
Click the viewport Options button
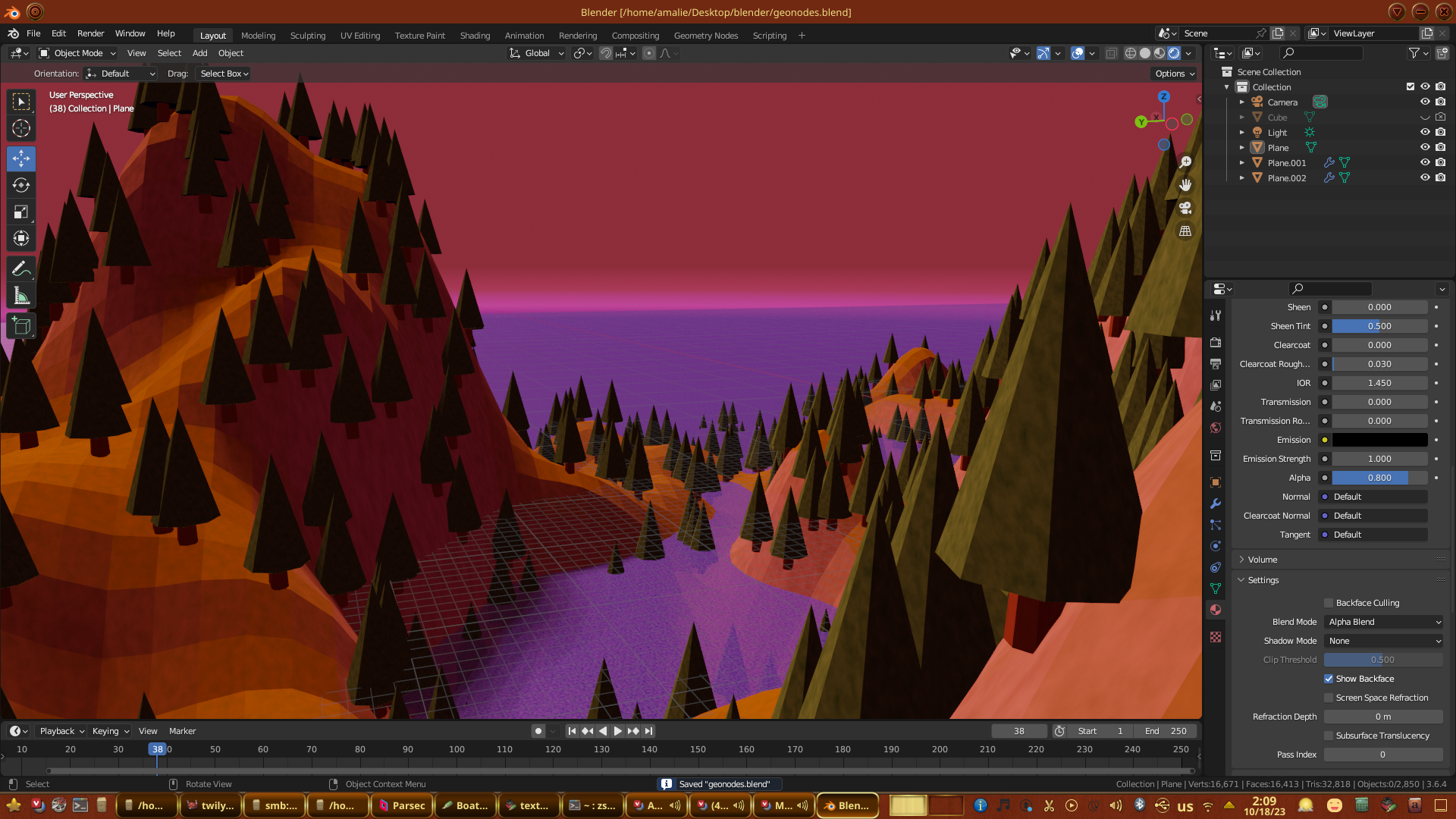click(1174, 74)
